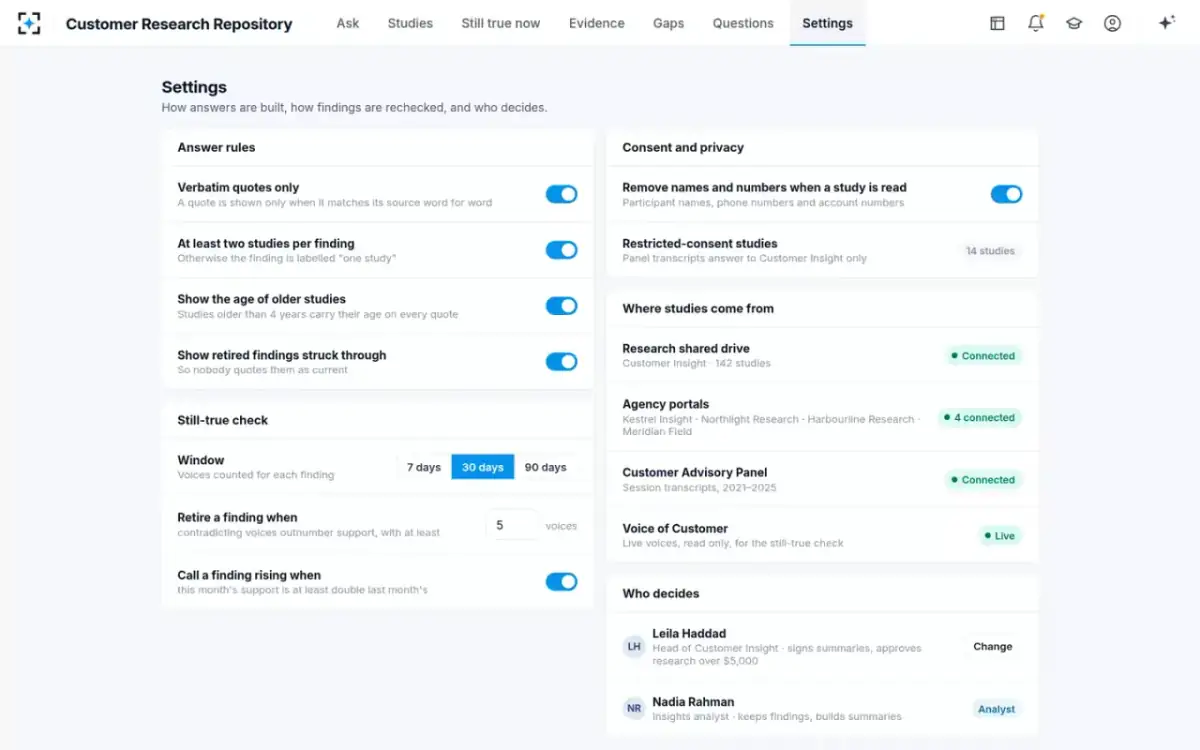1200x750 pixels.
Task: Click the Consent and privacy heading
Action: click(683, 147)
